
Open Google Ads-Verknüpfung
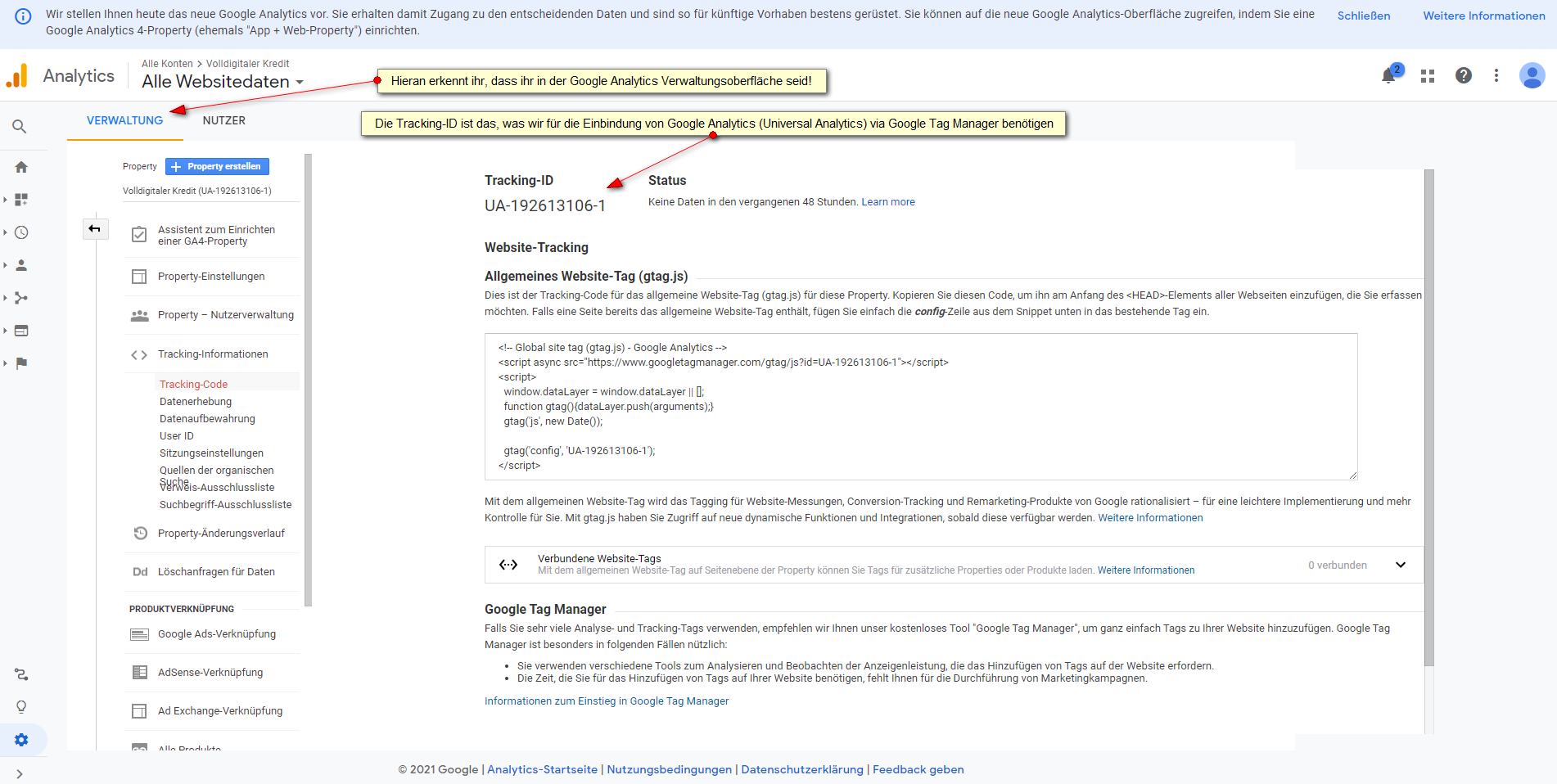point(211,634)
